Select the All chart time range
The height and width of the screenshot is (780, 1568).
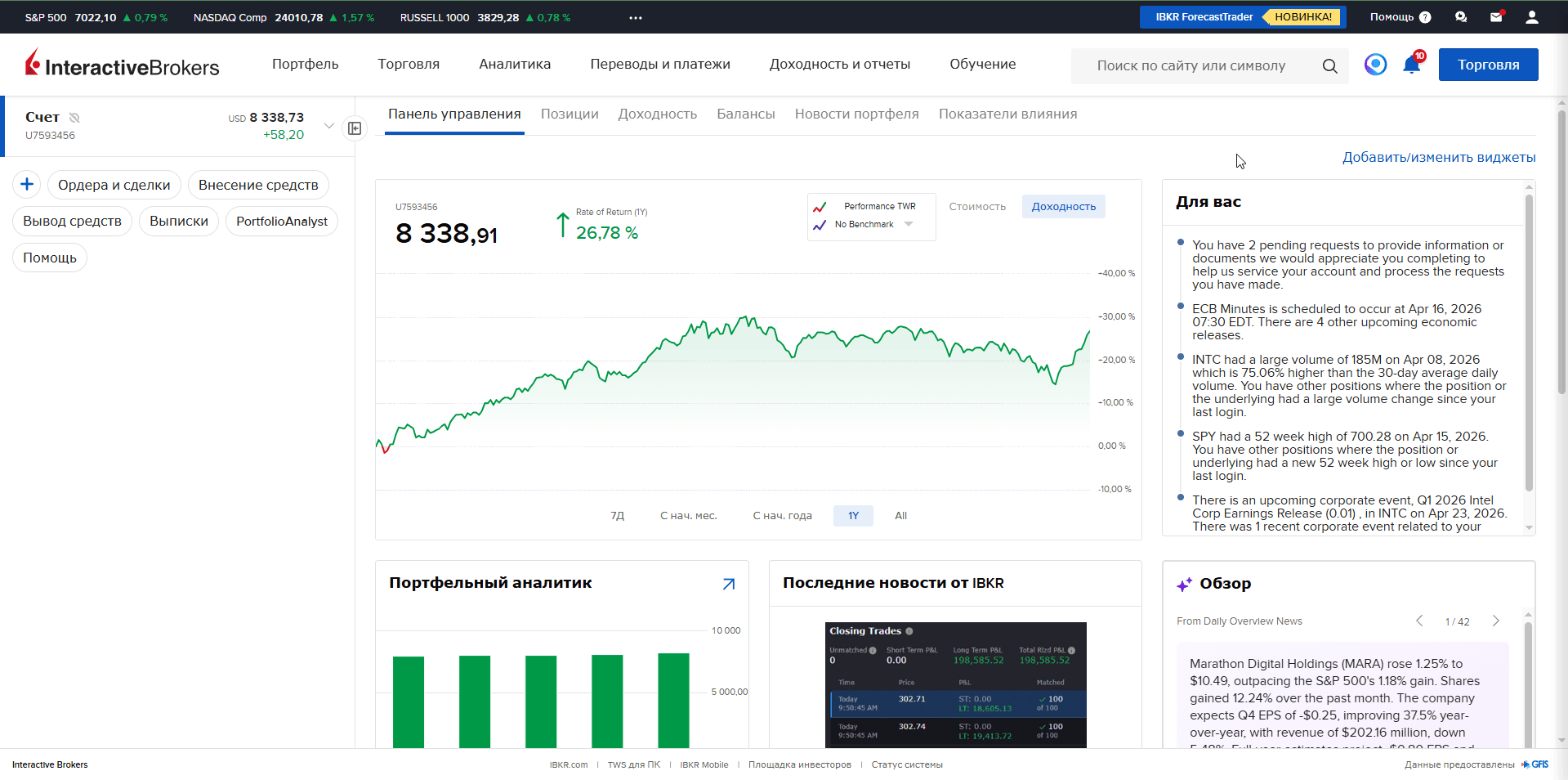[900, 516]
